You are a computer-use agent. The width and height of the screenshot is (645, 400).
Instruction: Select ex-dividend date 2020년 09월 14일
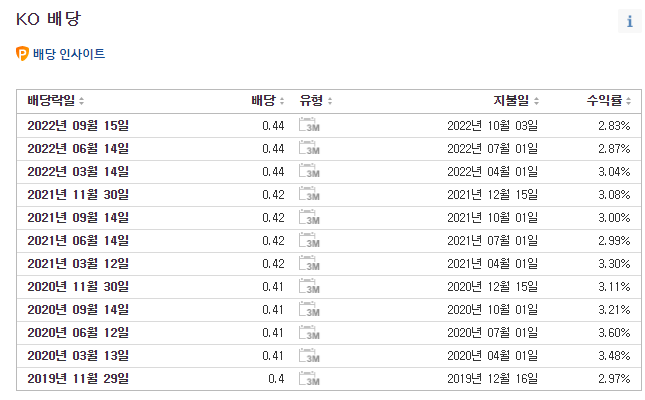pos(78,310)
